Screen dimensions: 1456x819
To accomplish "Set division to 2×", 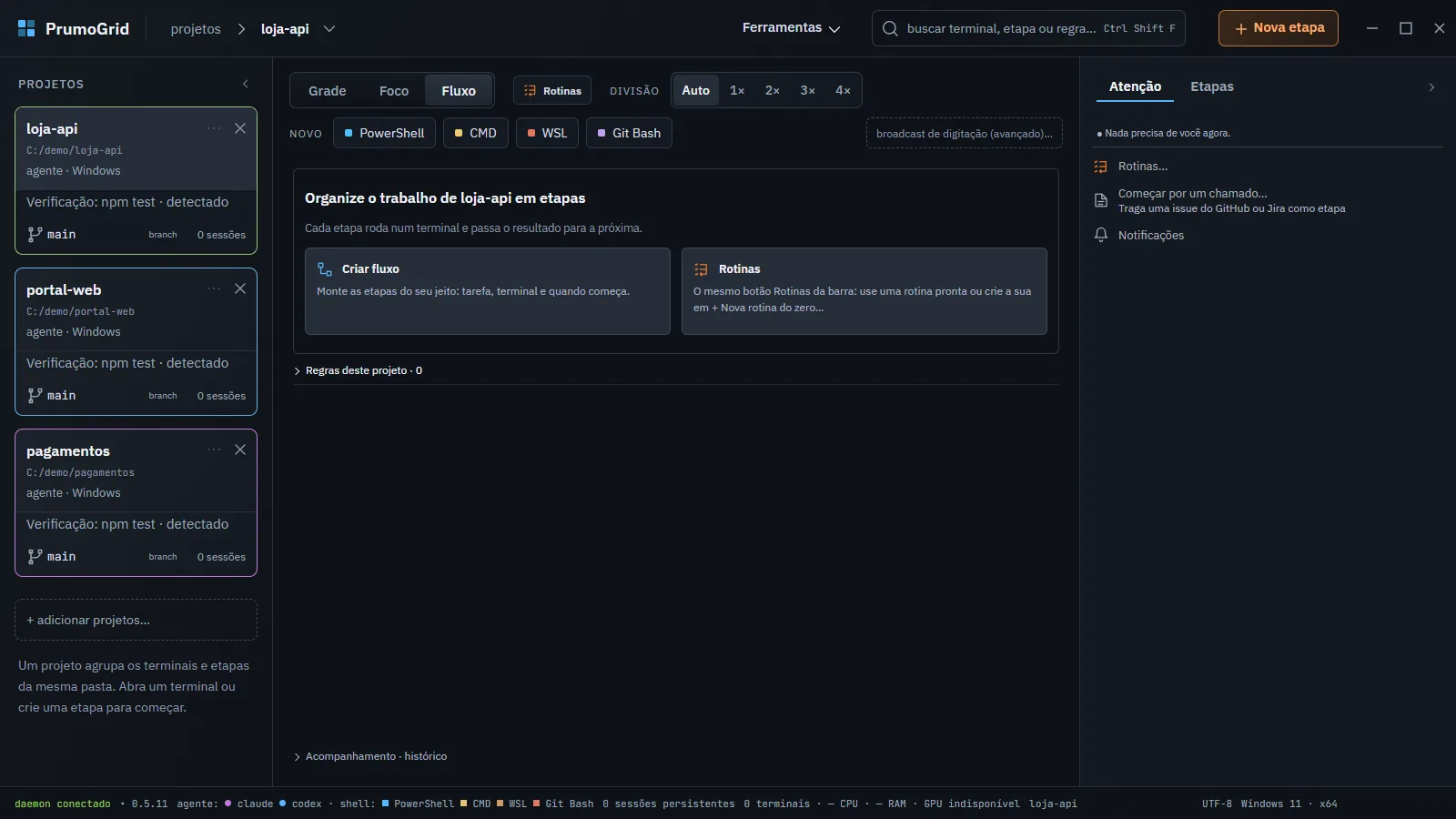I will pyautogui.click(x=773, y=90).
